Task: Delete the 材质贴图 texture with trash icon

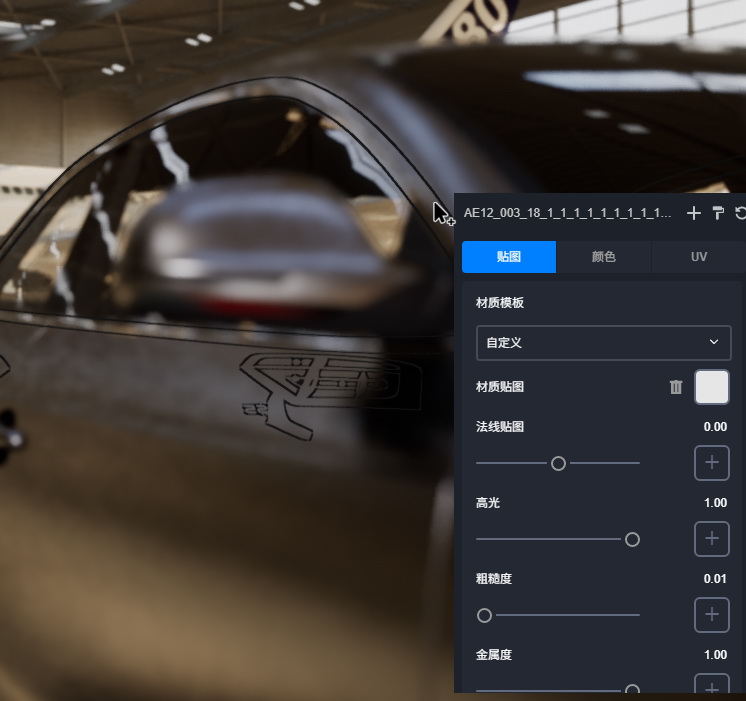Action: (x=676, y=387)
